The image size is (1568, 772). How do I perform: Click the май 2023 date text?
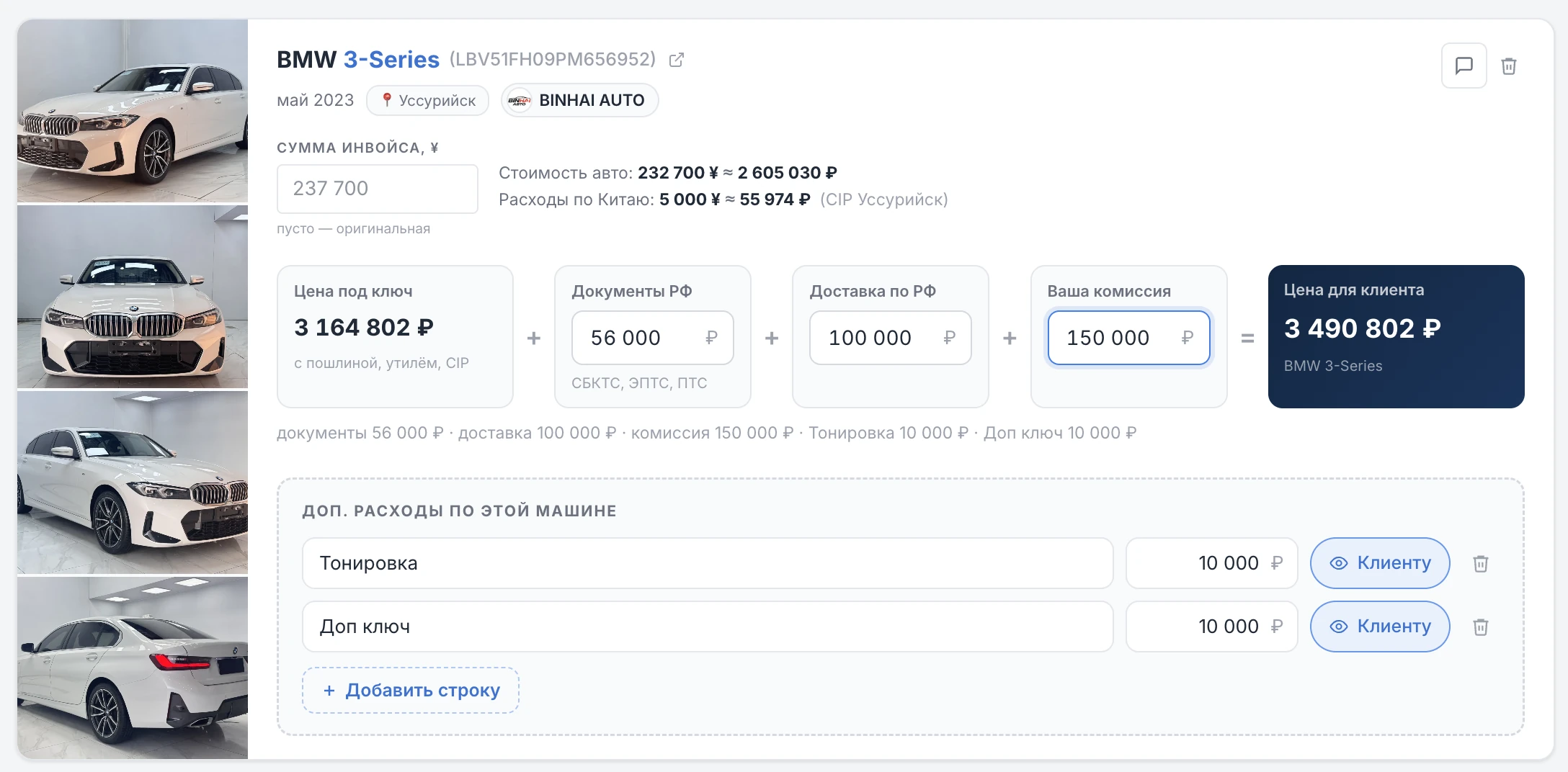(x=316, y=100)
